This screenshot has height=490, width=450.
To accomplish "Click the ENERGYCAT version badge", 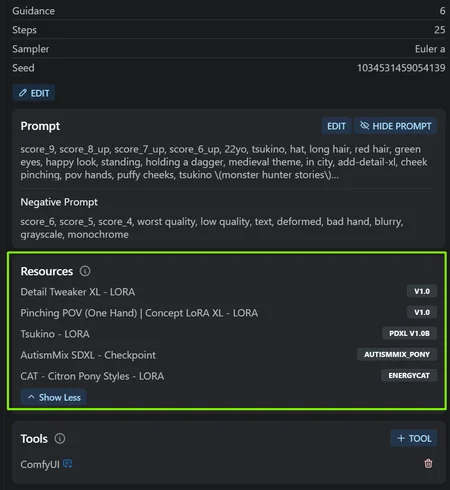I will 409,375.
